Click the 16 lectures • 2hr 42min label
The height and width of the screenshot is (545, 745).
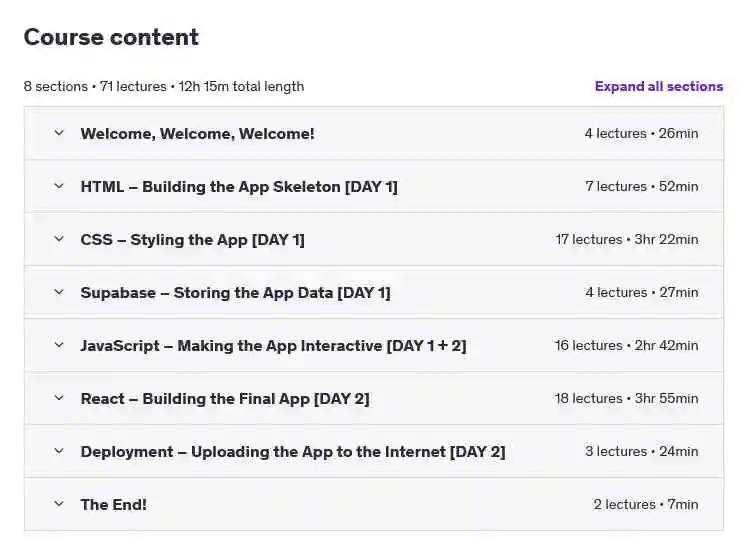(626, 345)
